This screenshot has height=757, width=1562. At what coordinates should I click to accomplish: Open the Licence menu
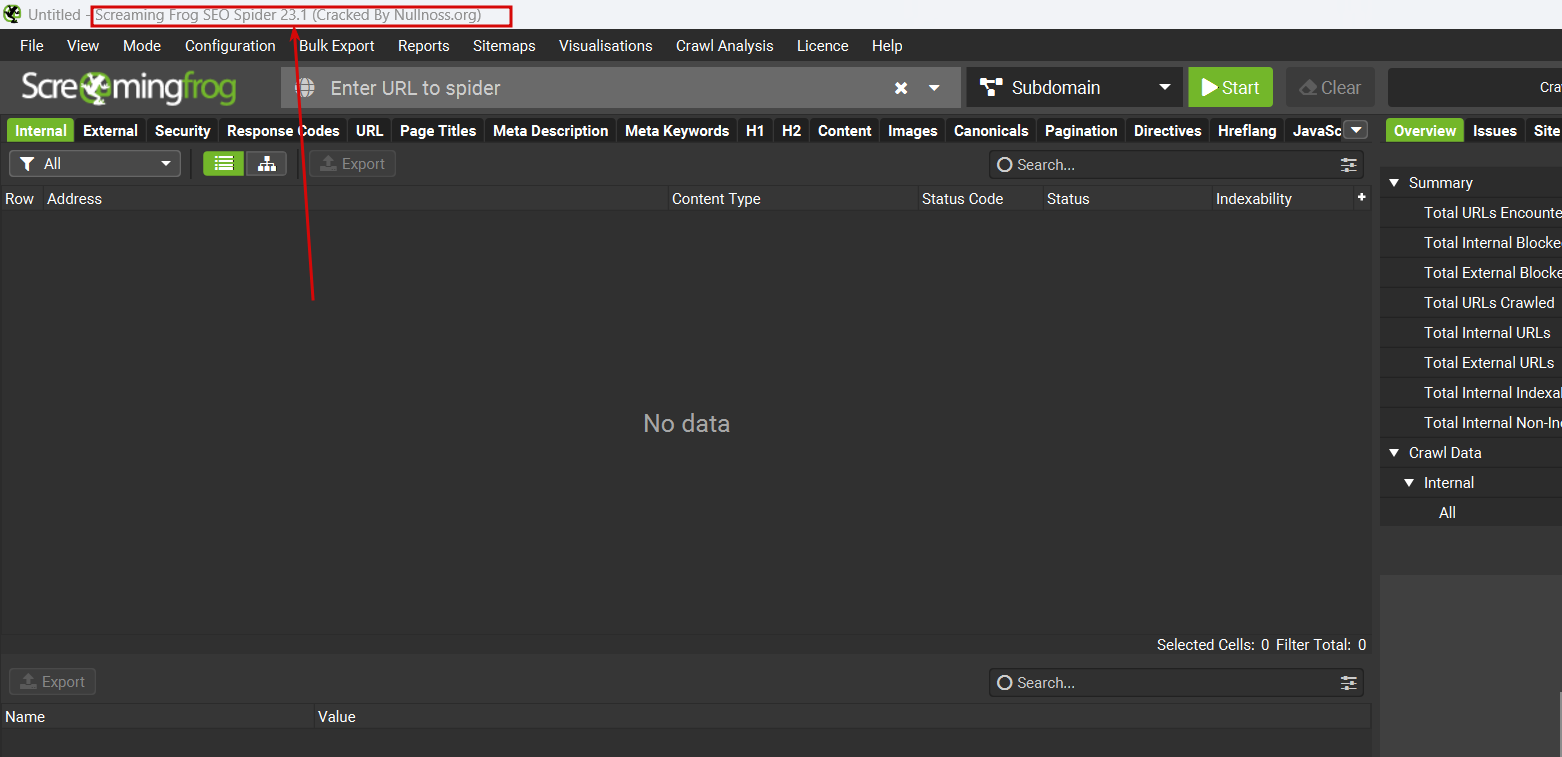[823, 46]
